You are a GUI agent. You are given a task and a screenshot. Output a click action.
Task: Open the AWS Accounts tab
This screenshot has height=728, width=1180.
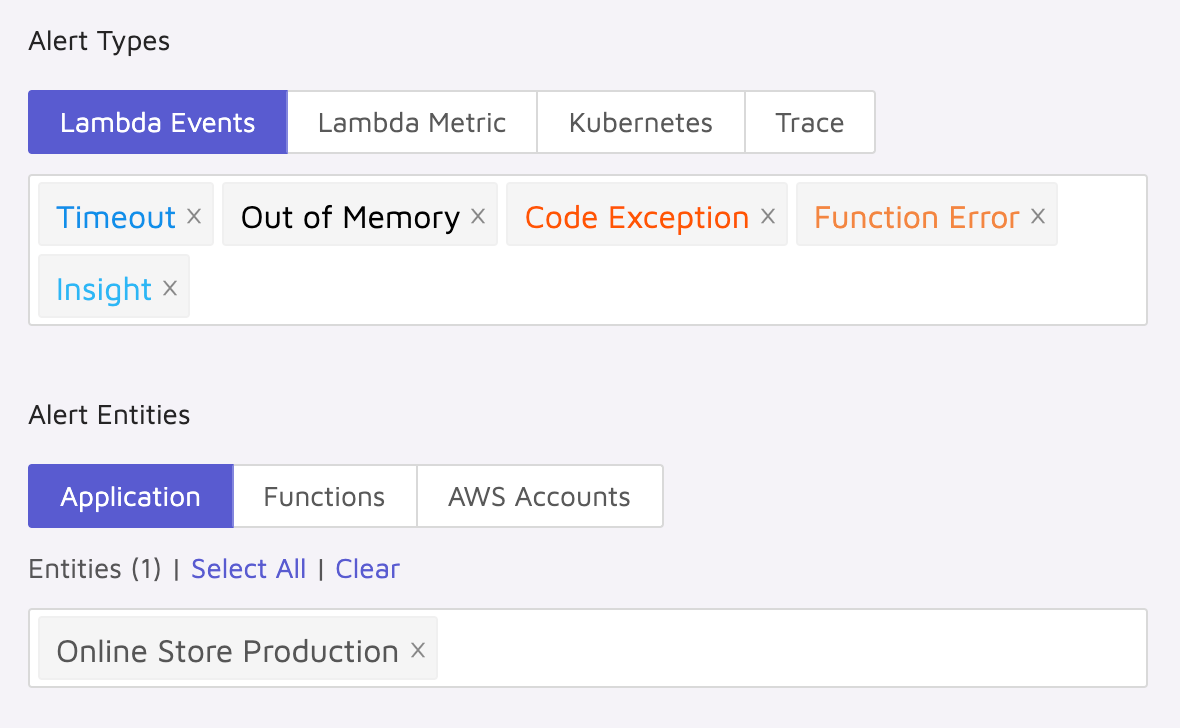[540, 496]
